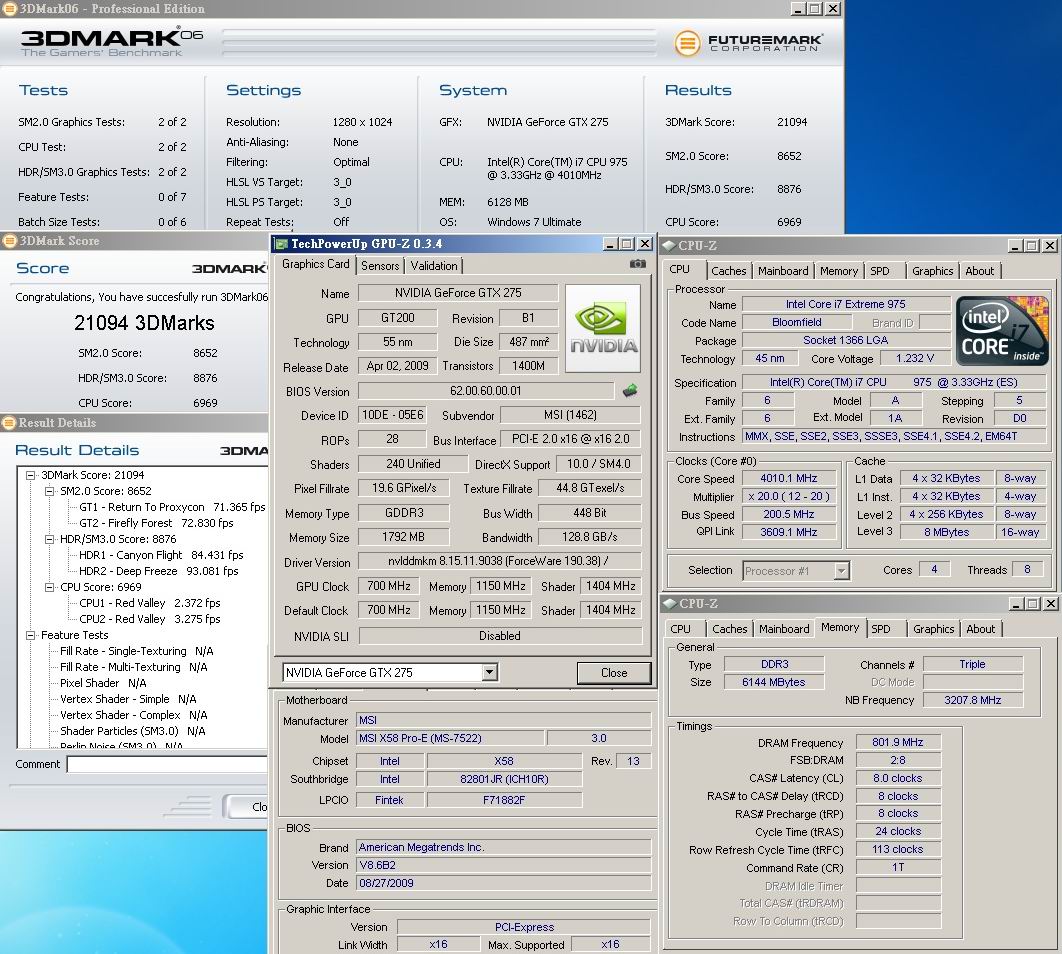Click the 3DMark06 title bar icon
This screenshot has height=954, width=1062.
coord(9,9)
